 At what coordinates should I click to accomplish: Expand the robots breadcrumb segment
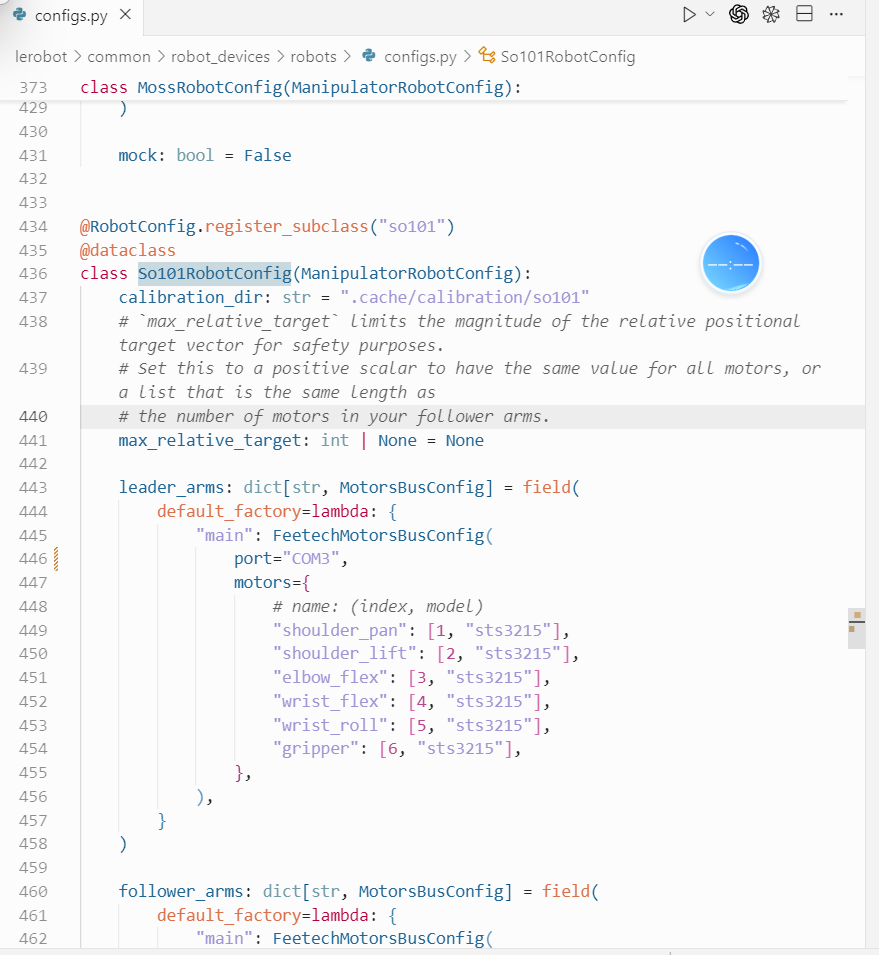313,57
